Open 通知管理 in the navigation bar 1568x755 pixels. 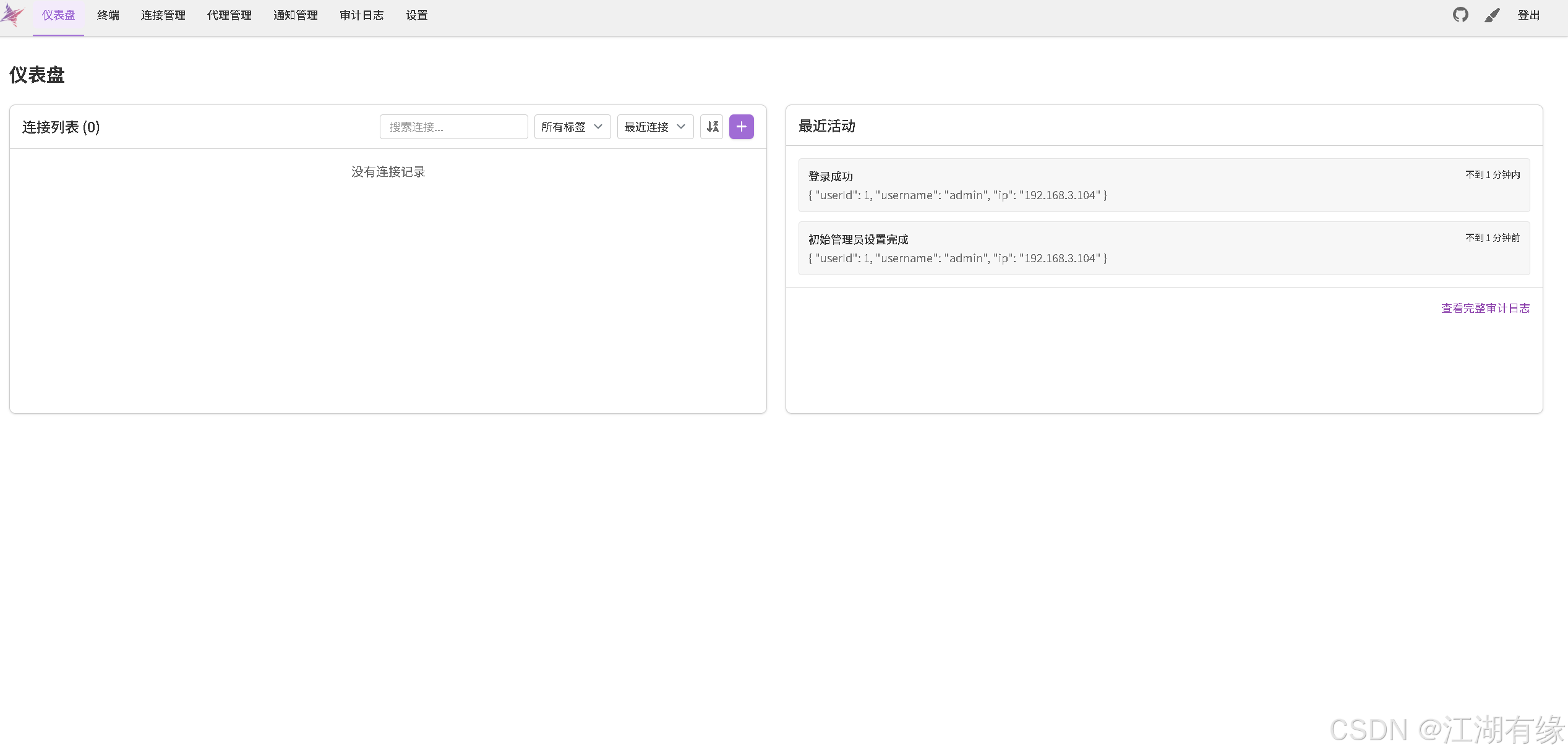pos(295,15)
